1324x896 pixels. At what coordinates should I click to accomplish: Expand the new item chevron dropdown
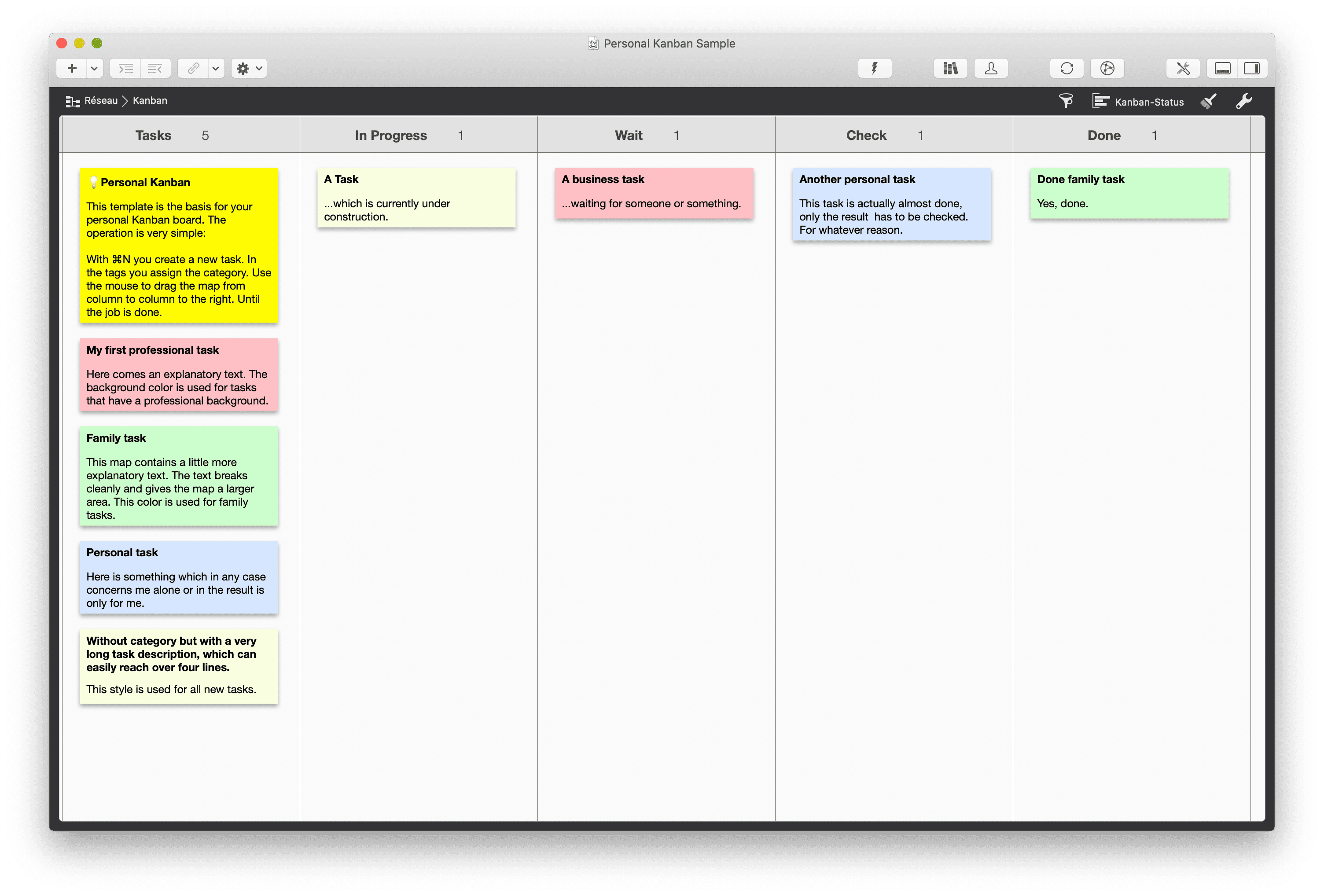pyautogui.click(x=93, y=68)
